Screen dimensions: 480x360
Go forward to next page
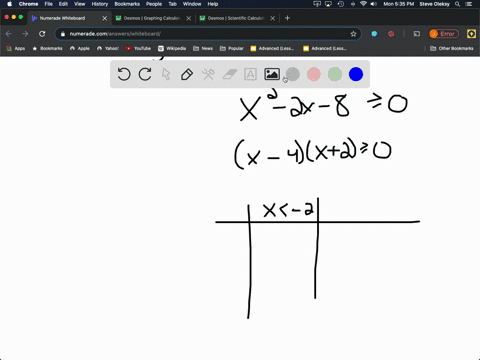[25, 34]
